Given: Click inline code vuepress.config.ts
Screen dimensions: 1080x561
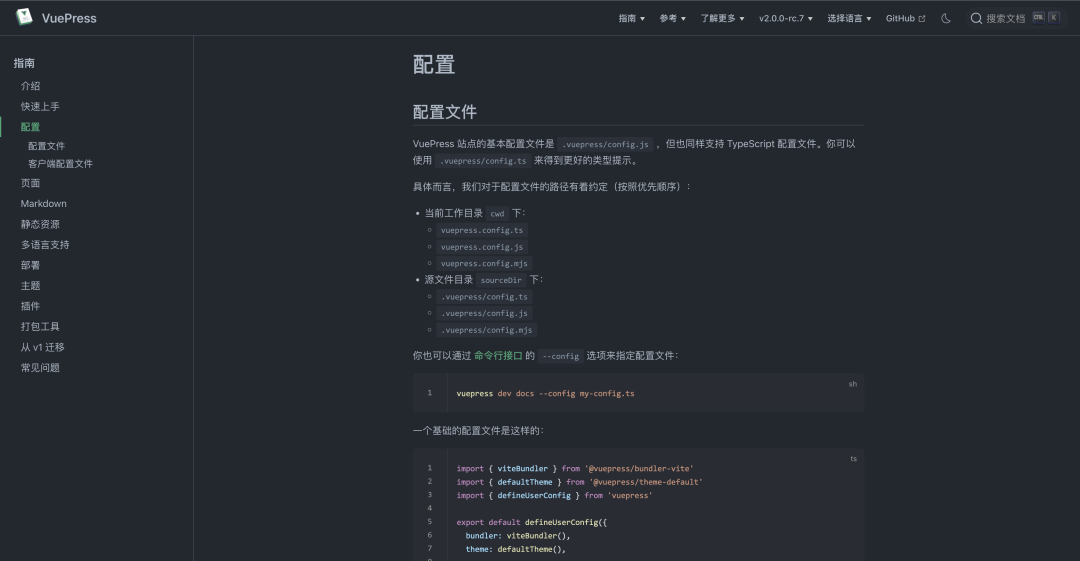Looking at the screenshot, I should coord(481,230).
